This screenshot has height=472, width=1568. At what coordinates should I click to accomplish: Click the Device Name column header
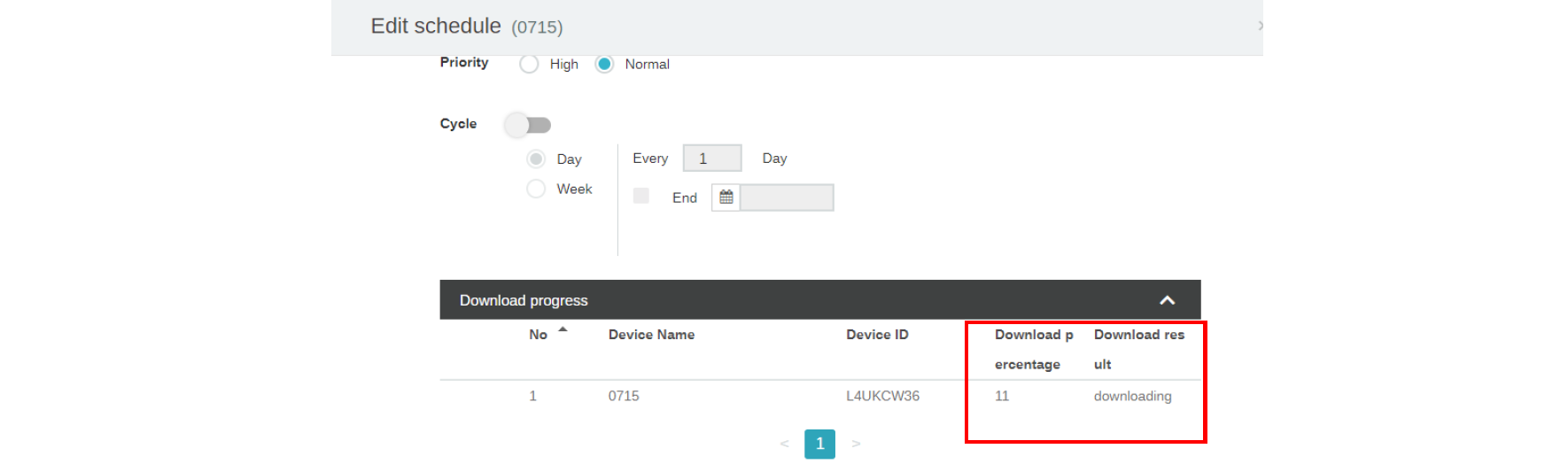coord(651,335)
